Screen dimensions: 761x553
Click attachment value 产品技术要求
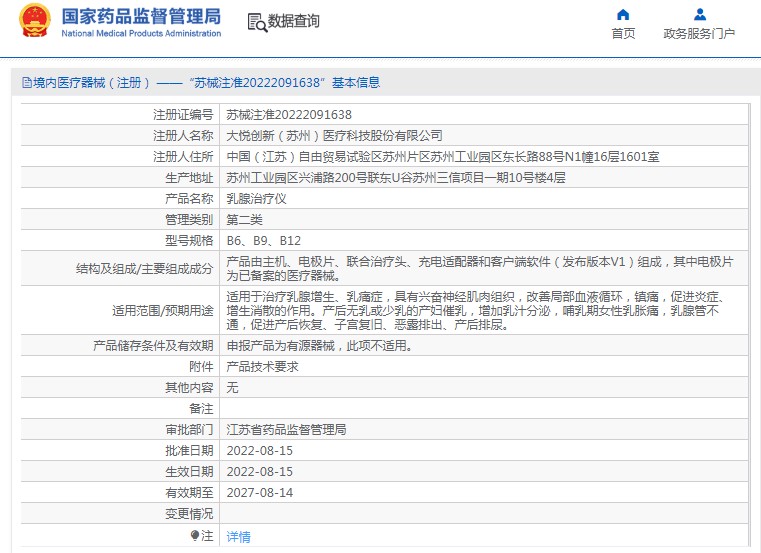[262, 367]
